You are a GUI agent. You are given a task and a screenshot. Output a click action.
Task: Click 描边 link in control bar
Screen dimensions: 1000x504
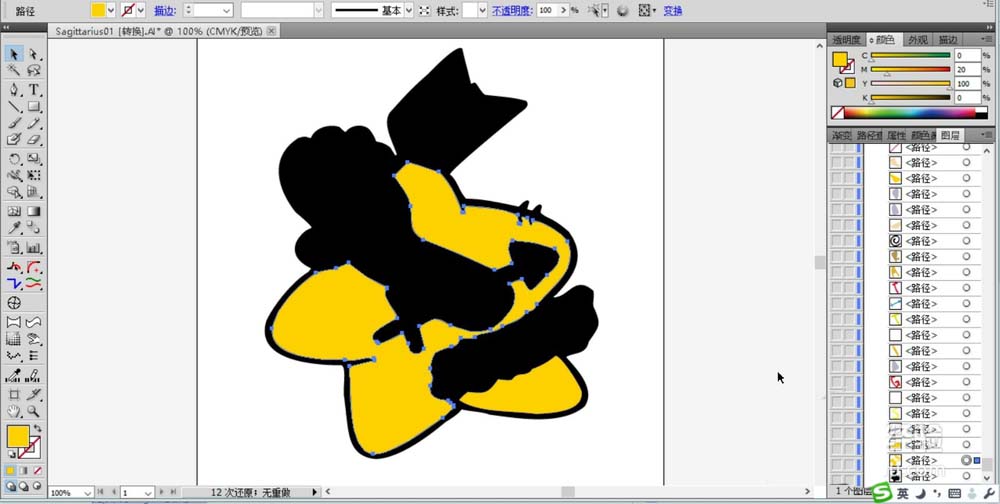(165, 11)
